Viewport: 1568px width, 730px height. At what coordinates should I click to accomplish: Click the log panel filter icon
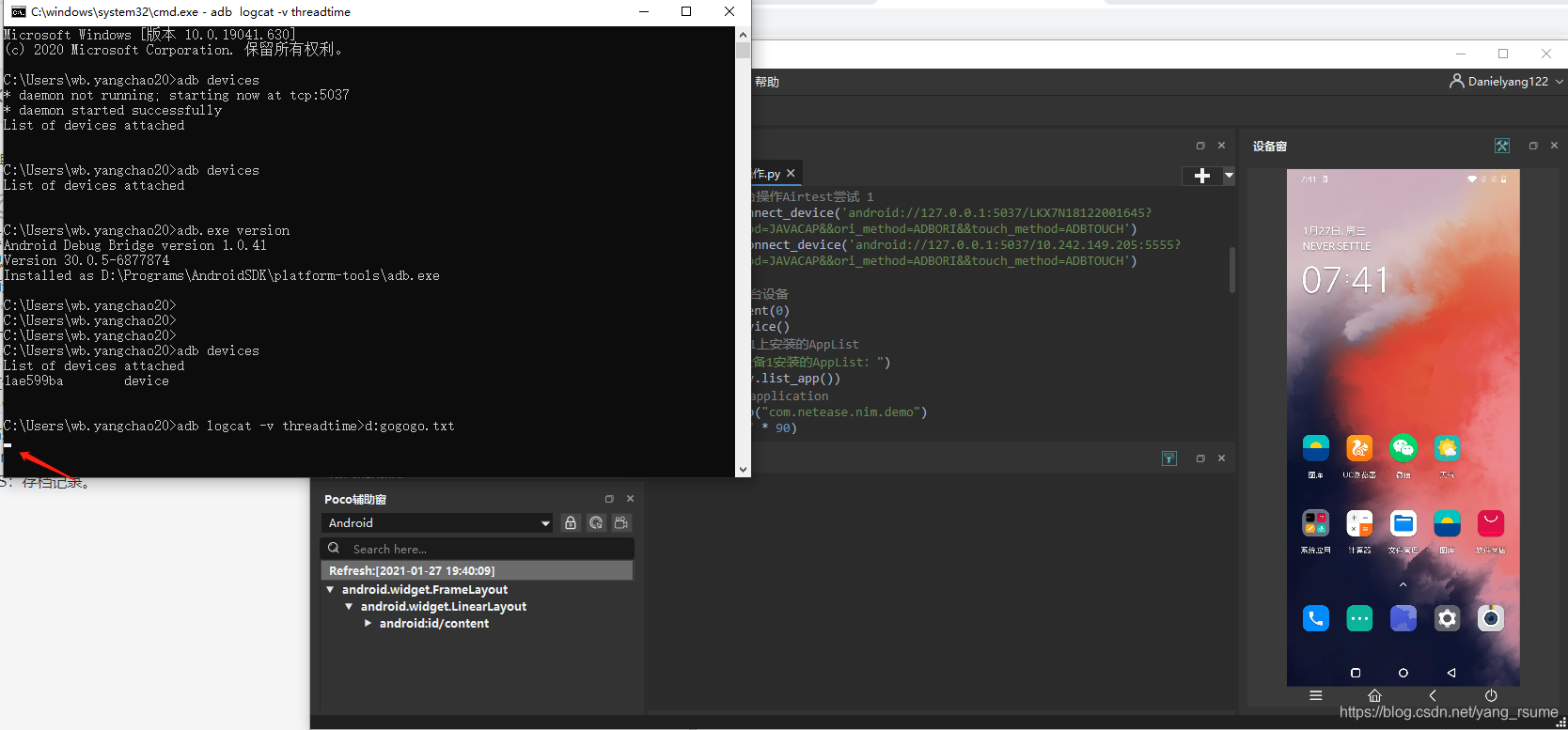1169,458
